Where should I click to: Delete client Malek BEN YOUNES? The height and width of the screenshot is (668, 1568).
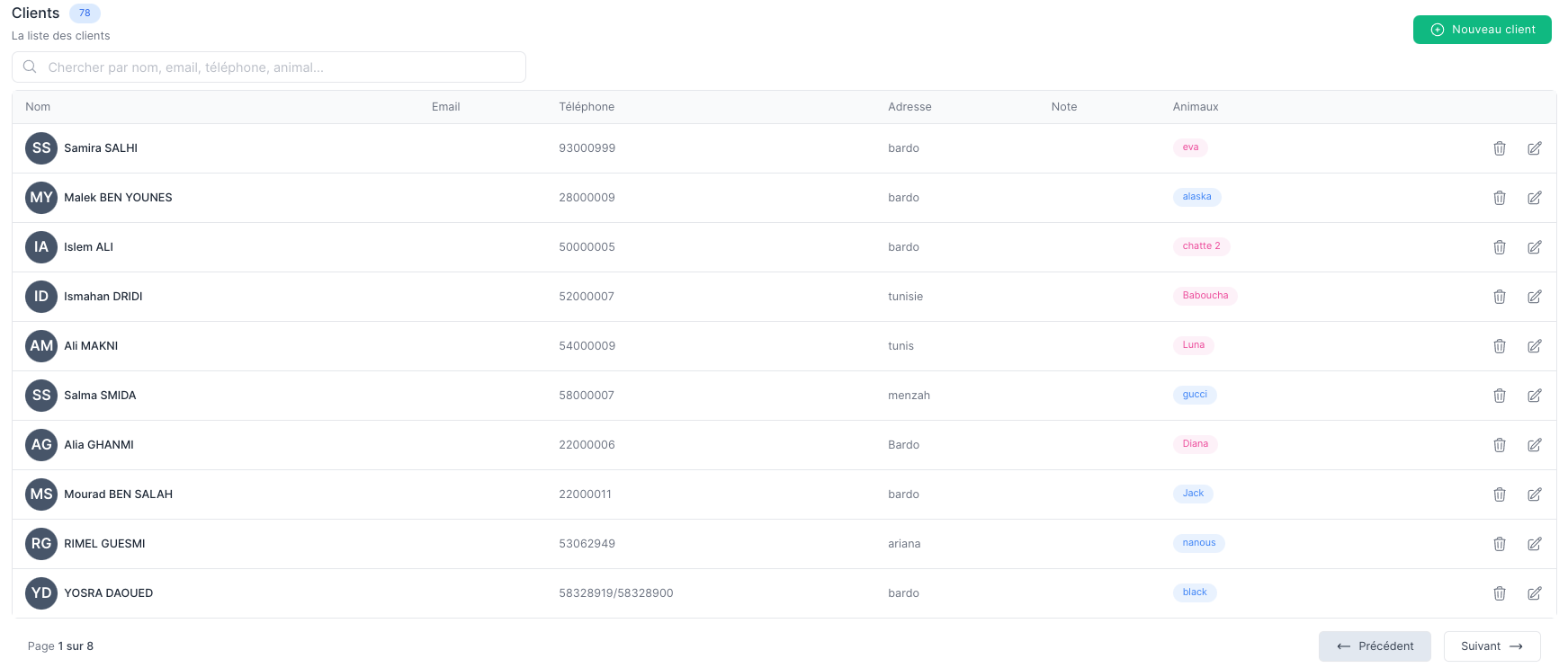click(x=1500, y=198)
